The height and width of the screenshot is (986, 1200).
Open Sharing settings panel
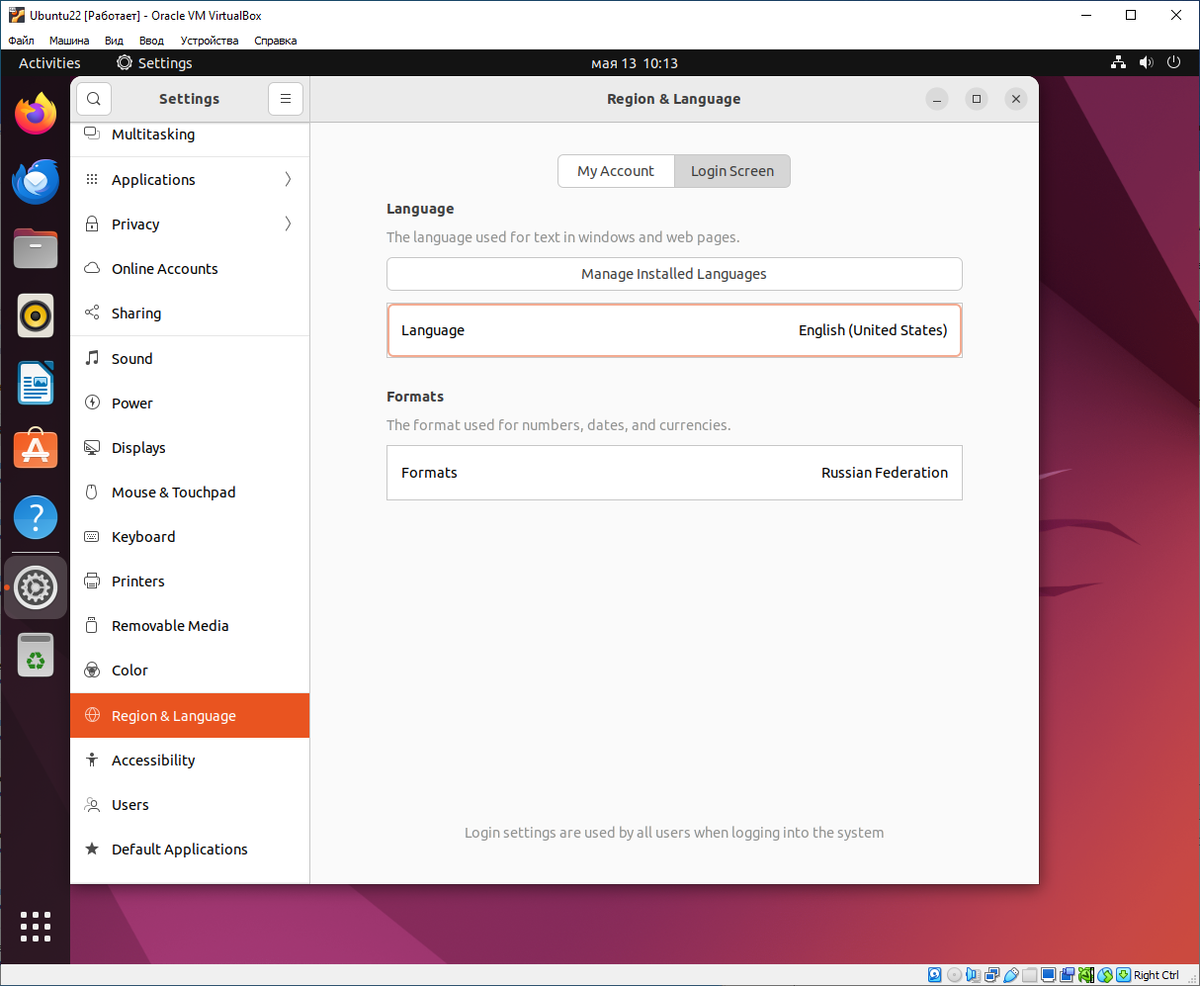pyautogui.click(x=190, y=313)
